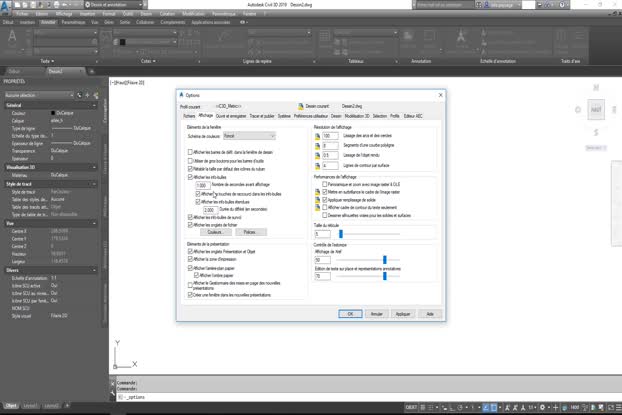Click drawing icon beside Lissage des arcs field
622x415 pixels.
317,136
